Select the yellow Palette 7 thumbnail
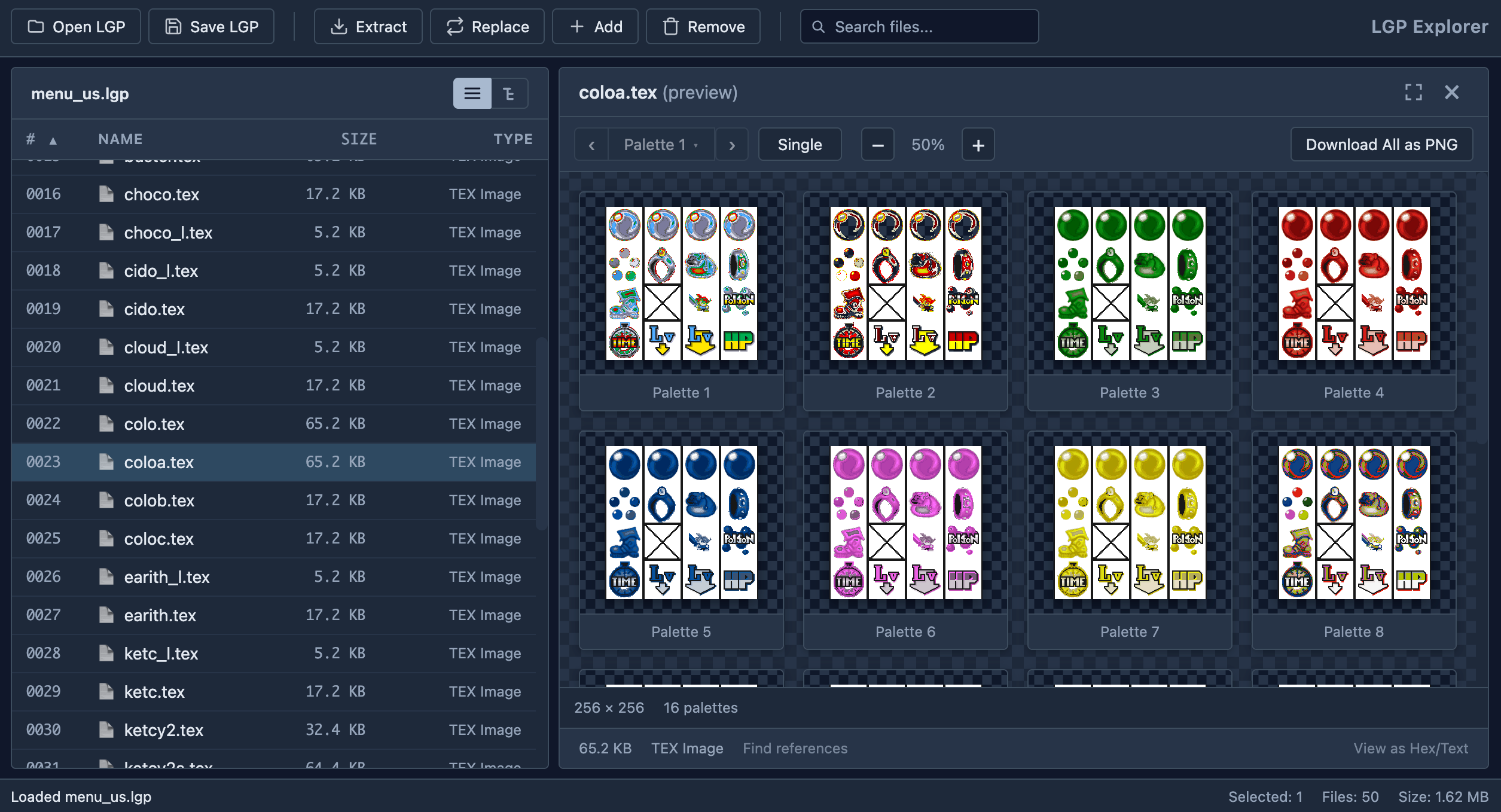 (x=1130, y=541)
